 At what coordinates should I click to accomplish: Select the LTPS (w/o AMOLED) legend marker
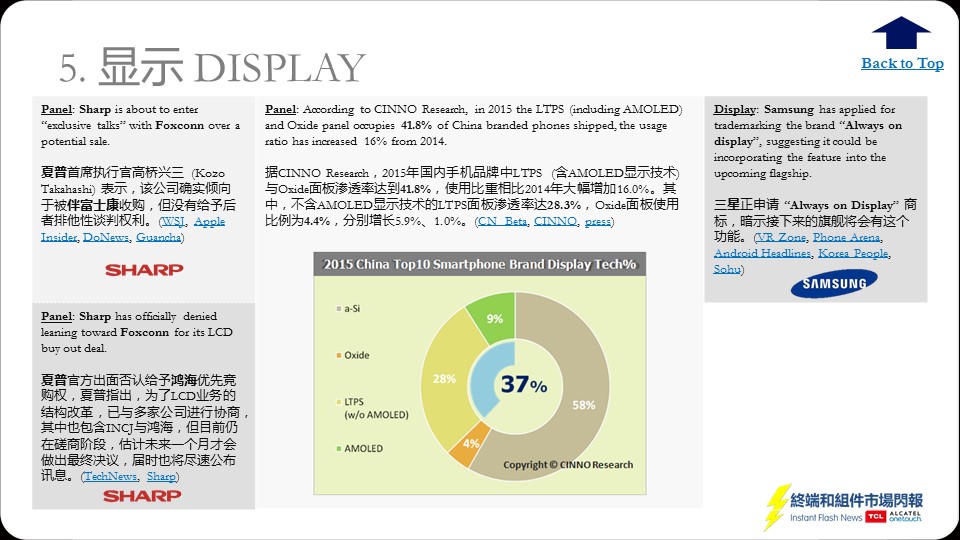tap(339, 402)
